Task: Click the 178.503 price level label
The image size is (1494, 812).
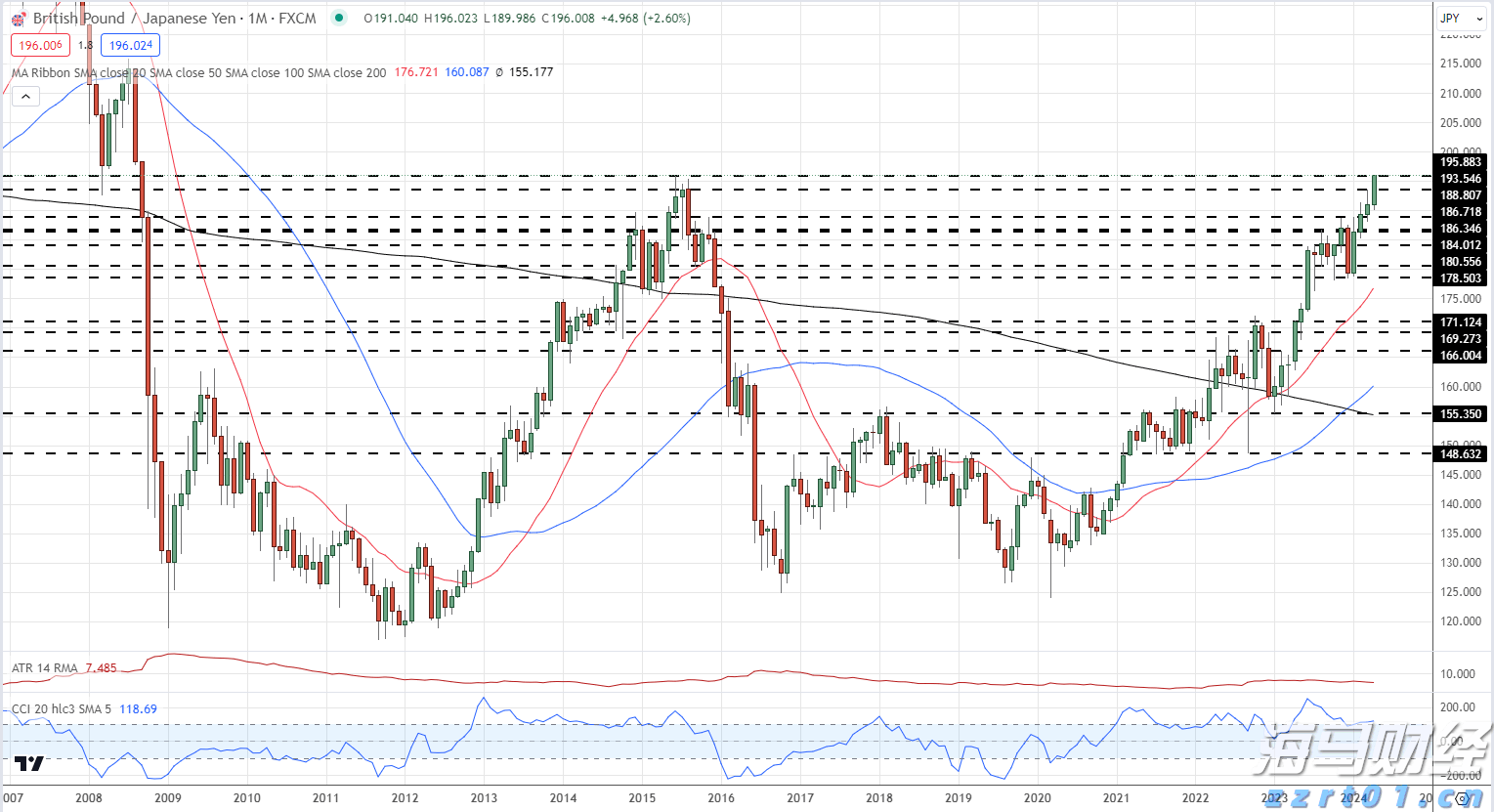Action: pyautogui.click(x=1461, y=278)
